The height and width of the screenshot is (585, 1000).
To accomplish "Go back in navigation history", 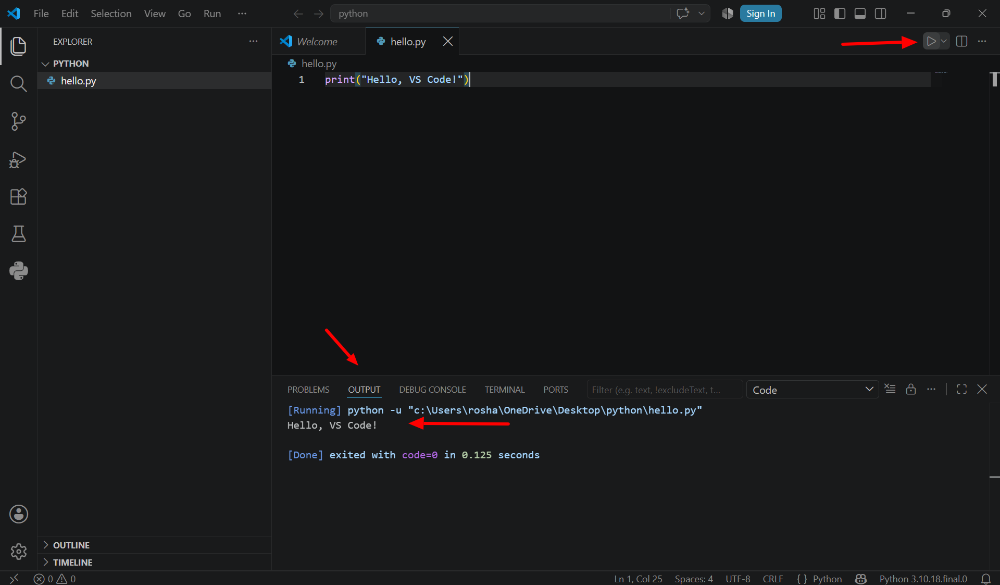I will tap(298, 13).
